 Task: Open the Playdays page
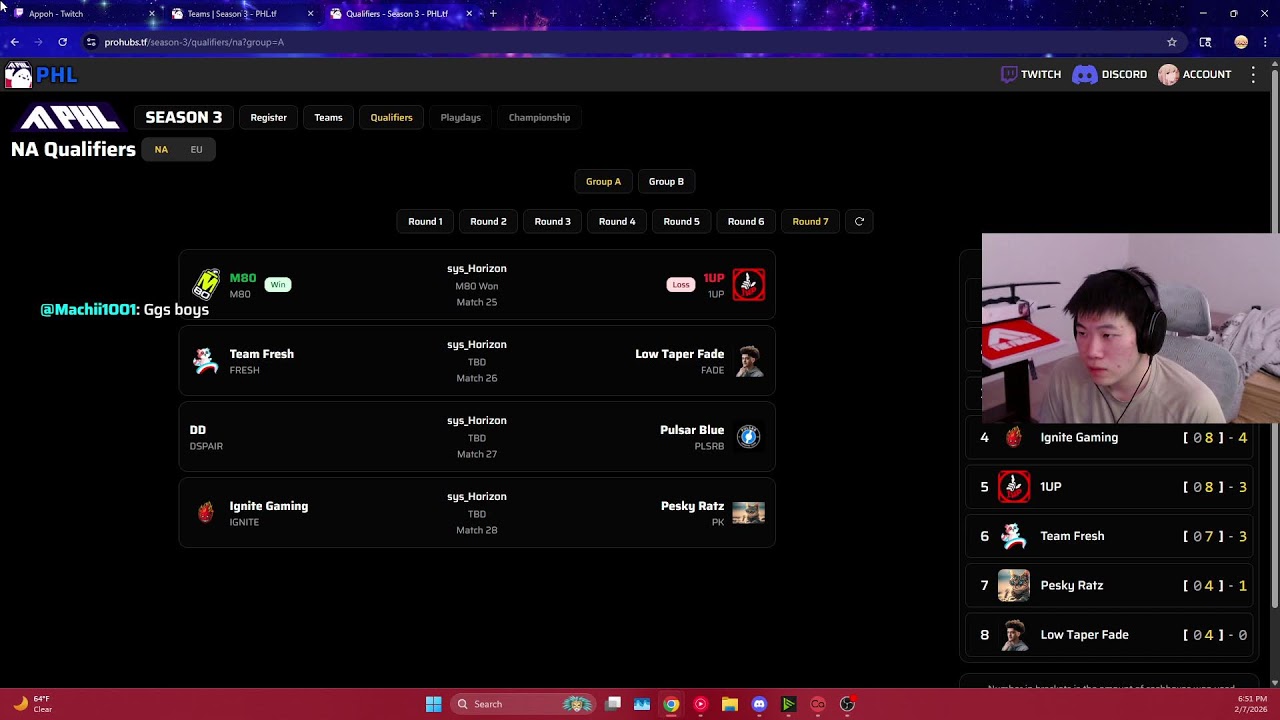click(x=460, y=117)
